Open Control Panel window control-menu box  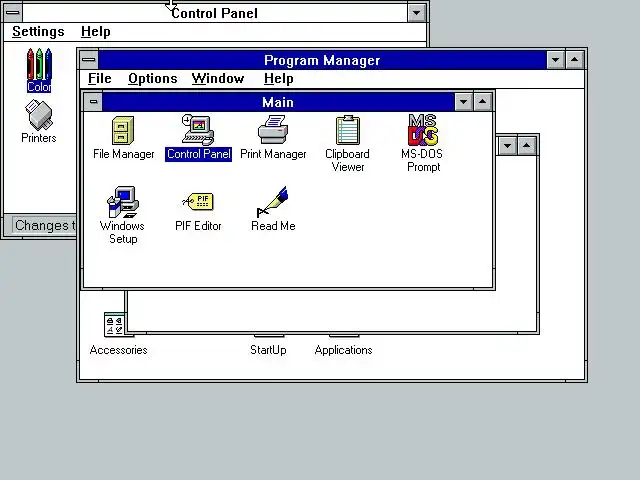click(x=13, y=13)
